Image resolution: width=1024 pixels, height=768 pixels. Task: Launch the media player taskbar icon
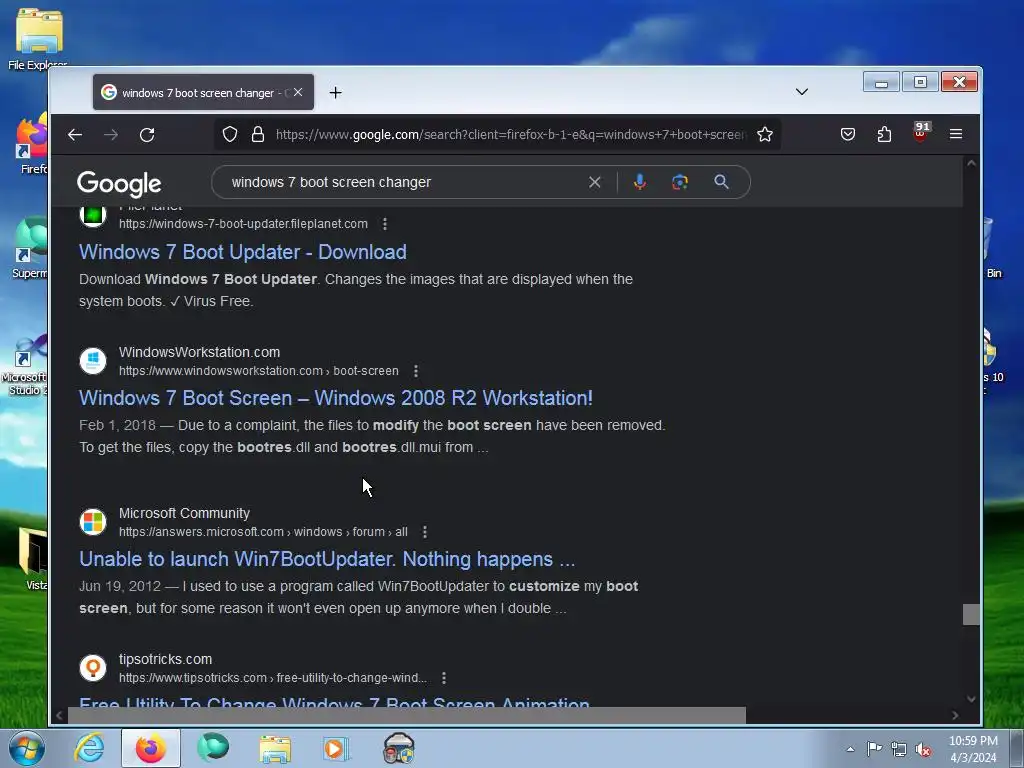click(x=336, y=748)
